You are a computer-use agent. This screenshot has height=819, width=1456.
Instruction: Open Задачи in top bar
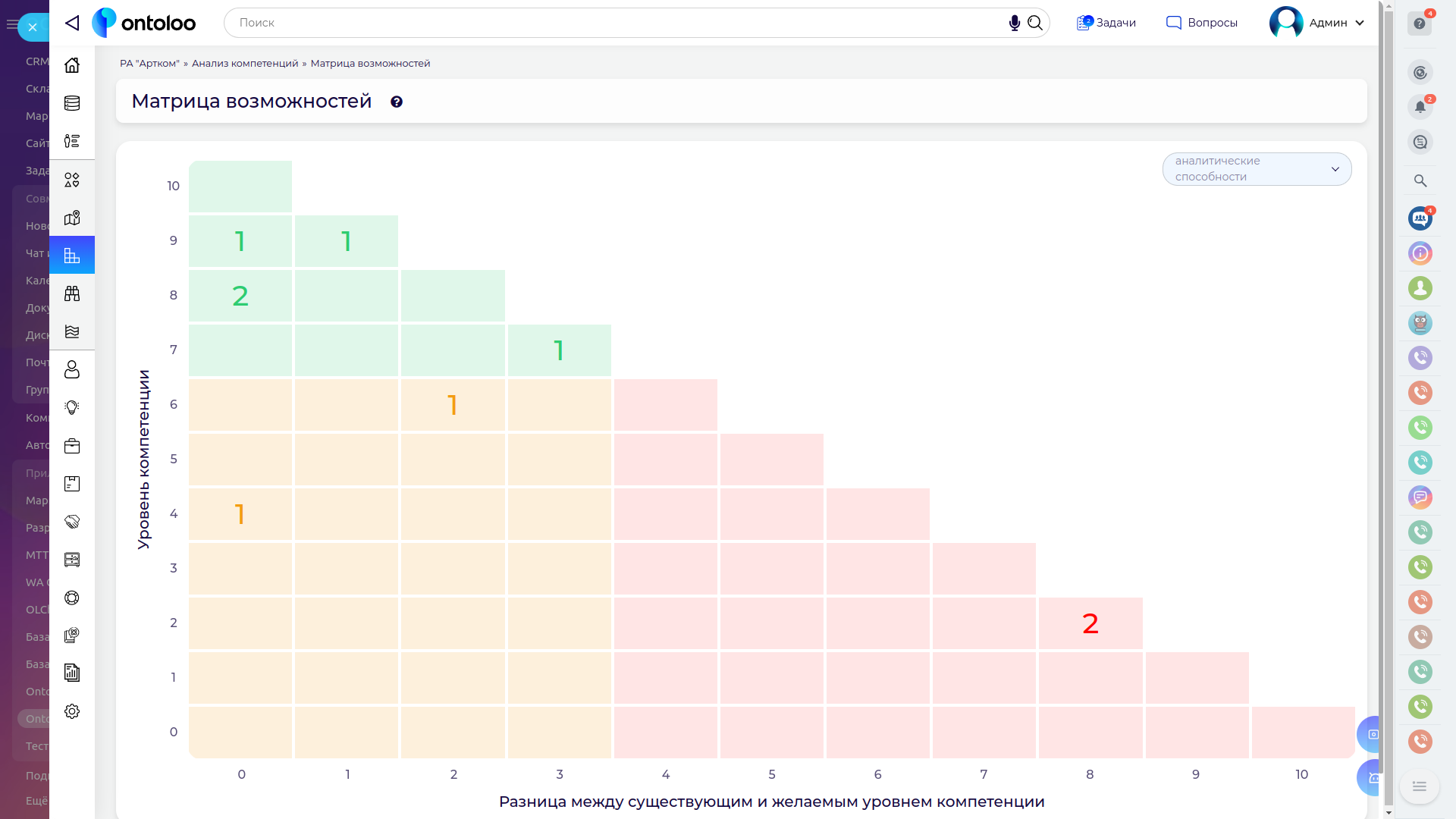pos(1106,23)
